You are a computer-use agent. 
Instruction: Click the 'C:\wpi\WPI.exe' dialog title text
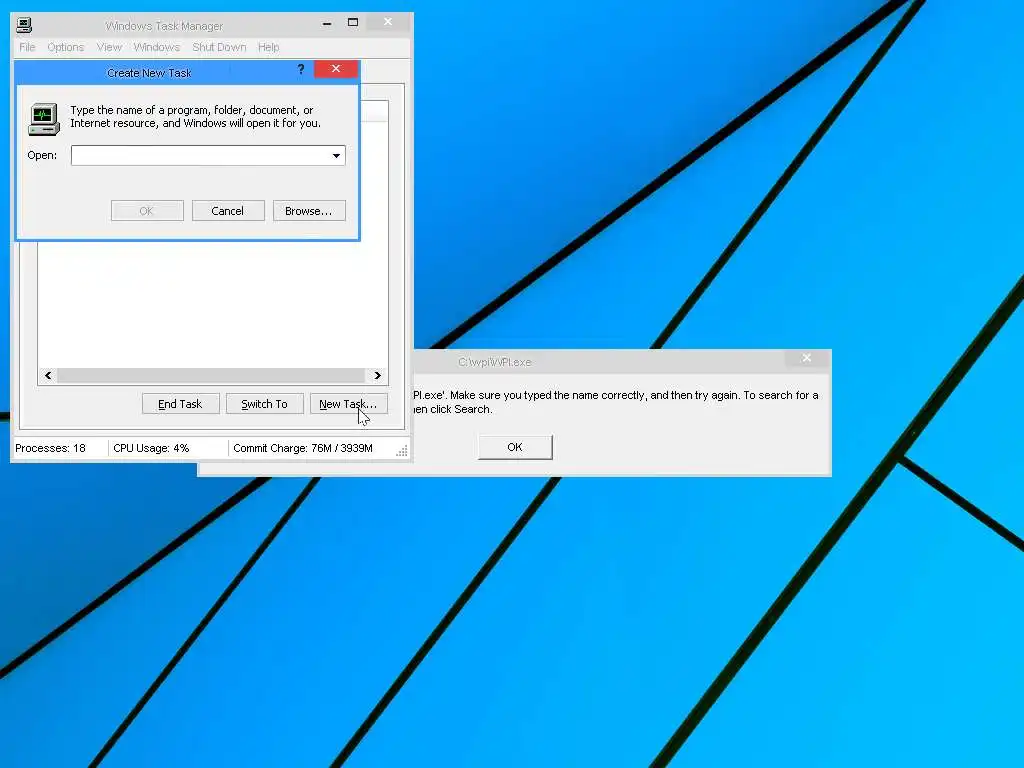(x=494, y=362)
